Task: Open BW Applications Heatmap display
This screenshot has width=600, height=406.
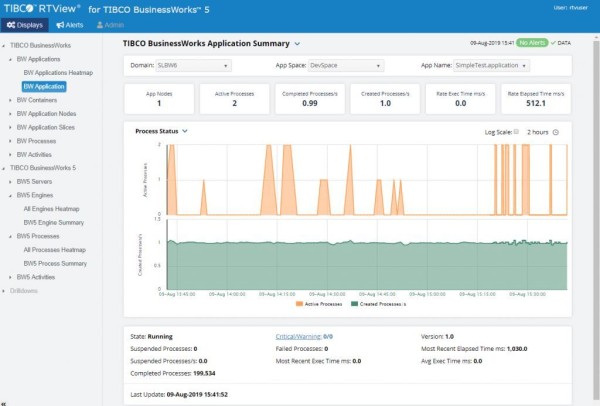Action: (x=58, y=73)
